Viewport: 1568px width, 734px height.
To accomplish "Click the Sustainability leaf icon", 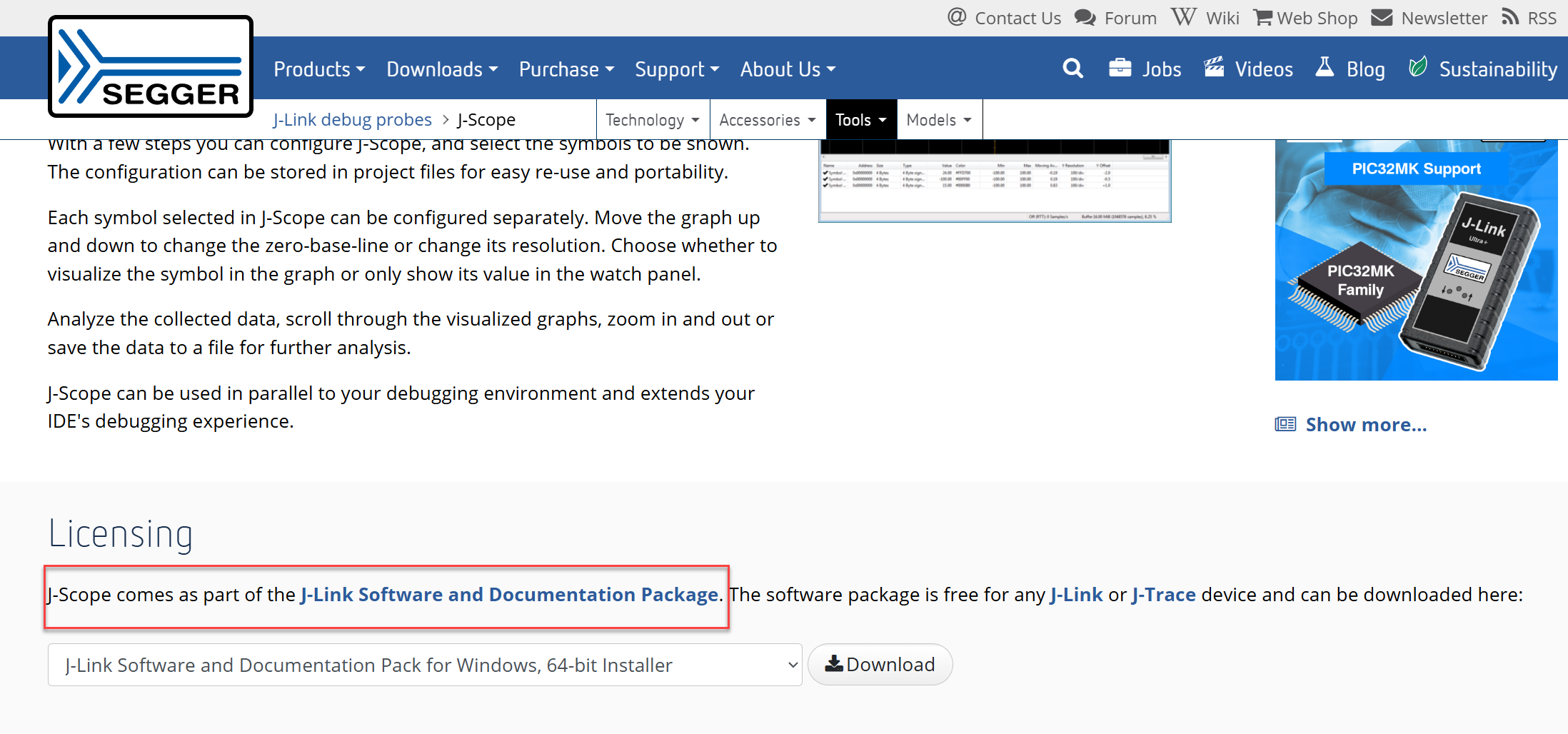I will [x=1417, y=67].
